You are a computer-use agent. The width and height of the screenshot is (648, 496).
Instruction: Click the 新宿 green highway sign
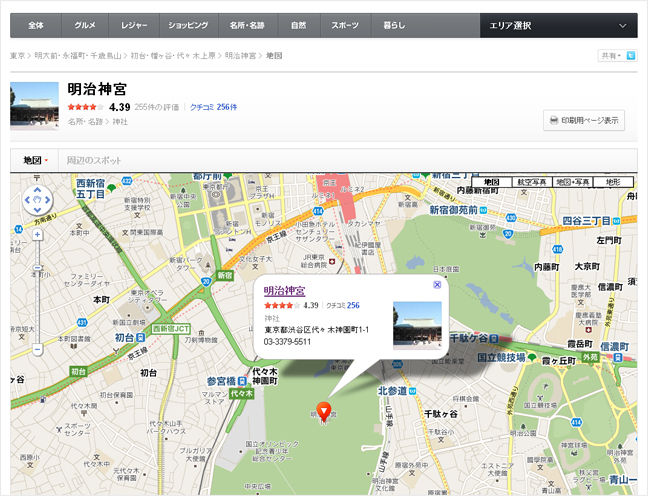click(x=224, y=275)
